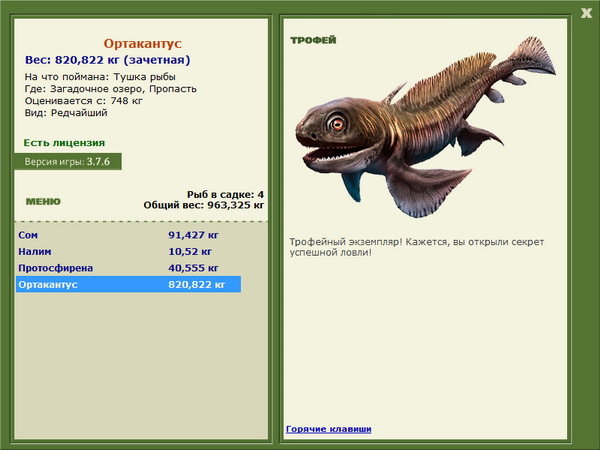Click the Есть лицензия status text

coord(64,143)
